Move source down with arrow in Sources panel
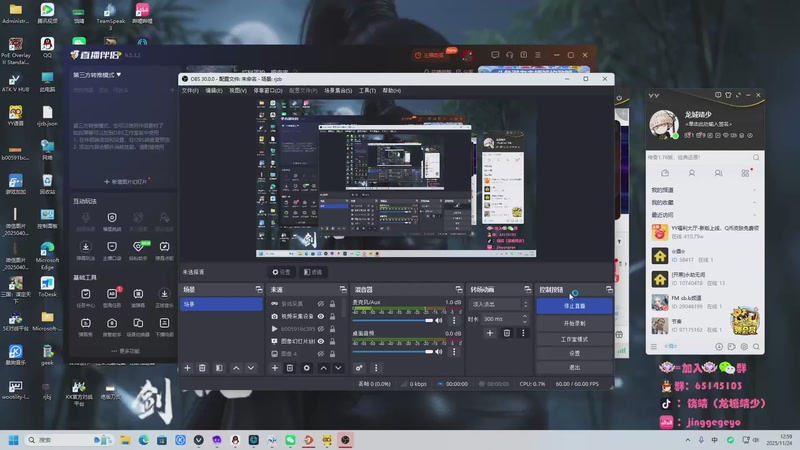This screenshot has width=800, height=450. 338,368
